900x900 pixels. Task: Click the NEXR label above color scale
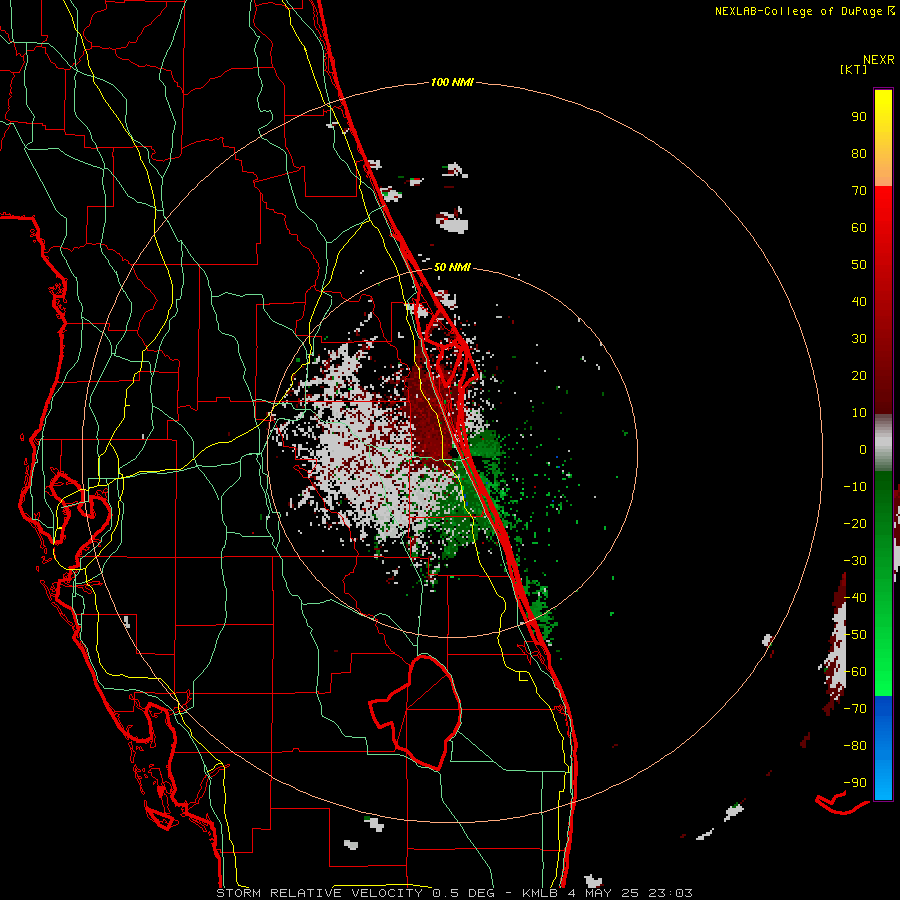tap(879, 60)
